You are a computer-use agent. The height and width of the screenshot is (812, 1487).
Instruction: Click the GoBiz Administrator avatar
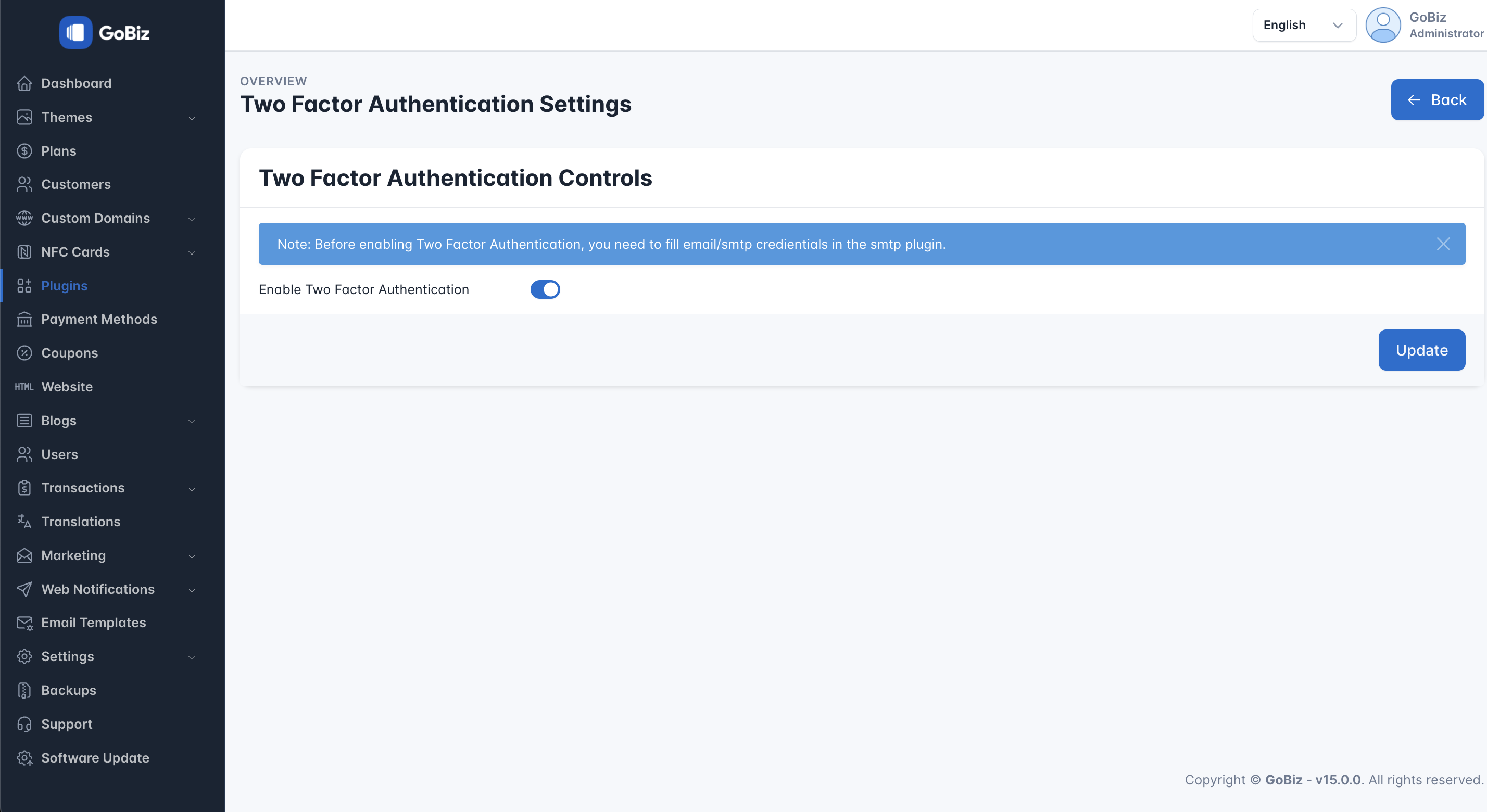click(x=1383, y=25)
